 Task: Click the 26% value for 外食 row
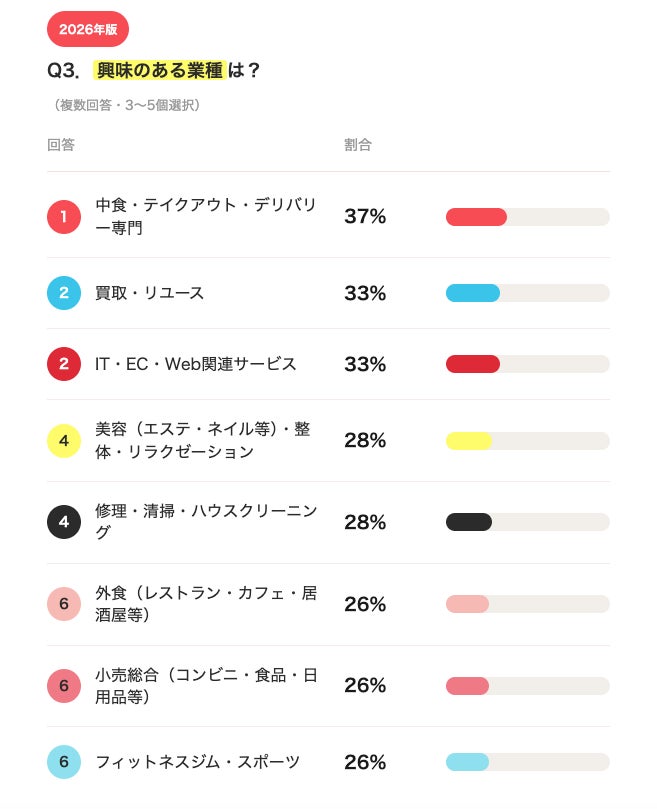click(x=365, y=604)
